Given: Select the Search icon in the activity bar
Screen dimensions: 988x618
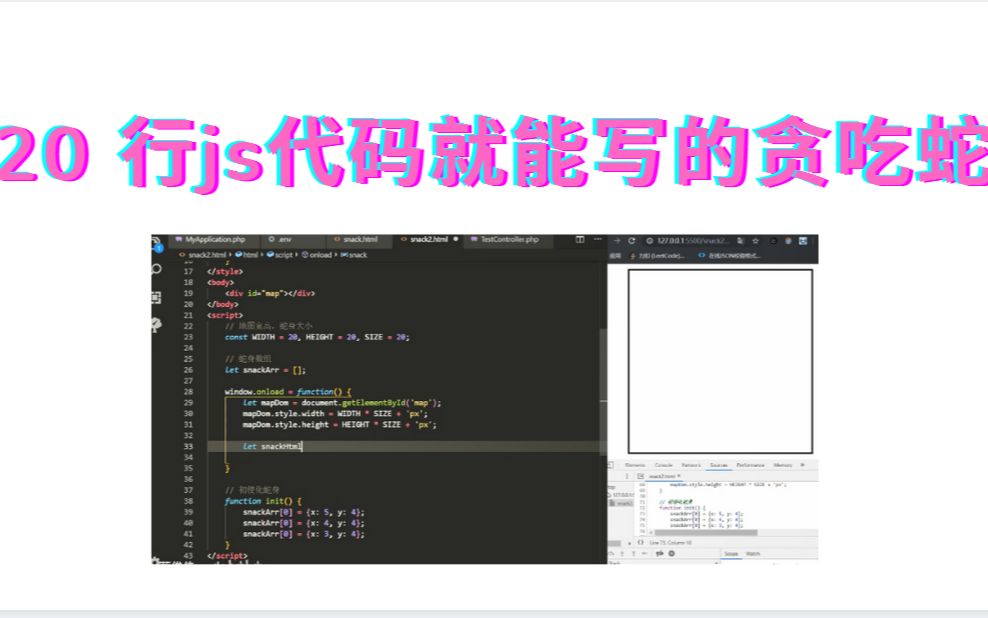Looking at the screenshot, I should coord(157,268).
